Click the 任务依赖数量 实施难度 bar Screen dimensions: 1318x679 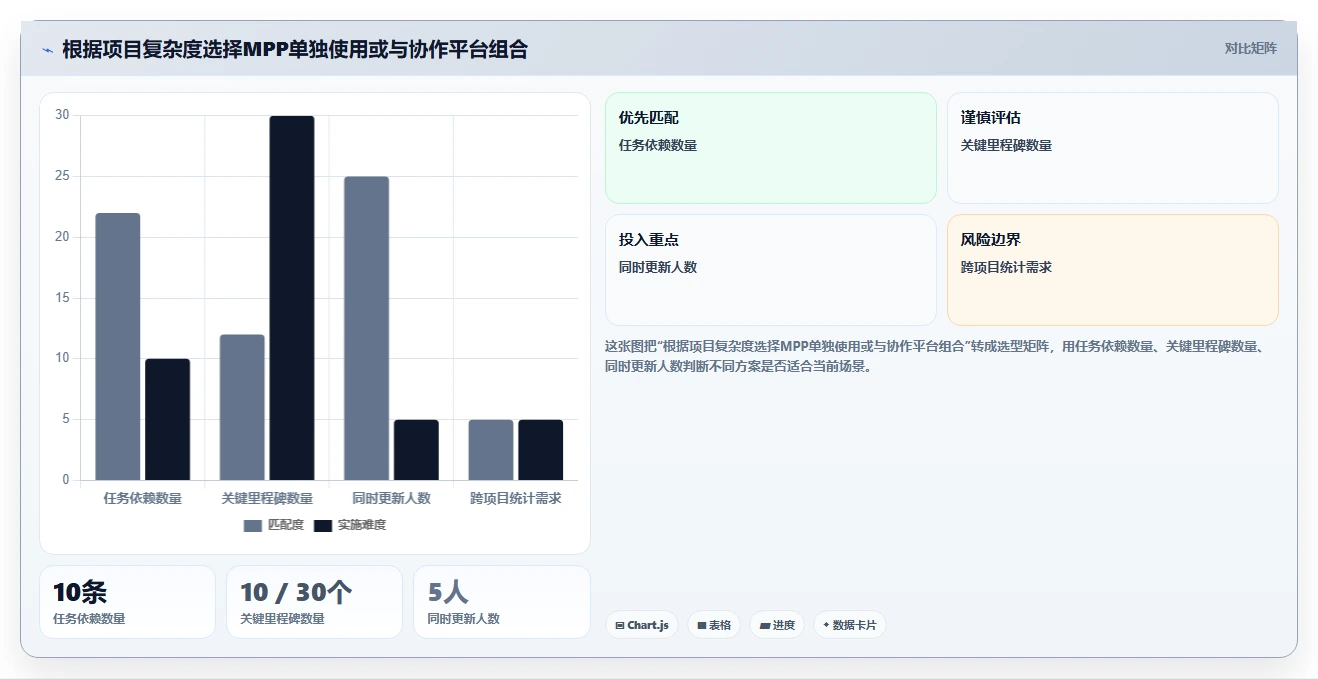click(168, 419)
